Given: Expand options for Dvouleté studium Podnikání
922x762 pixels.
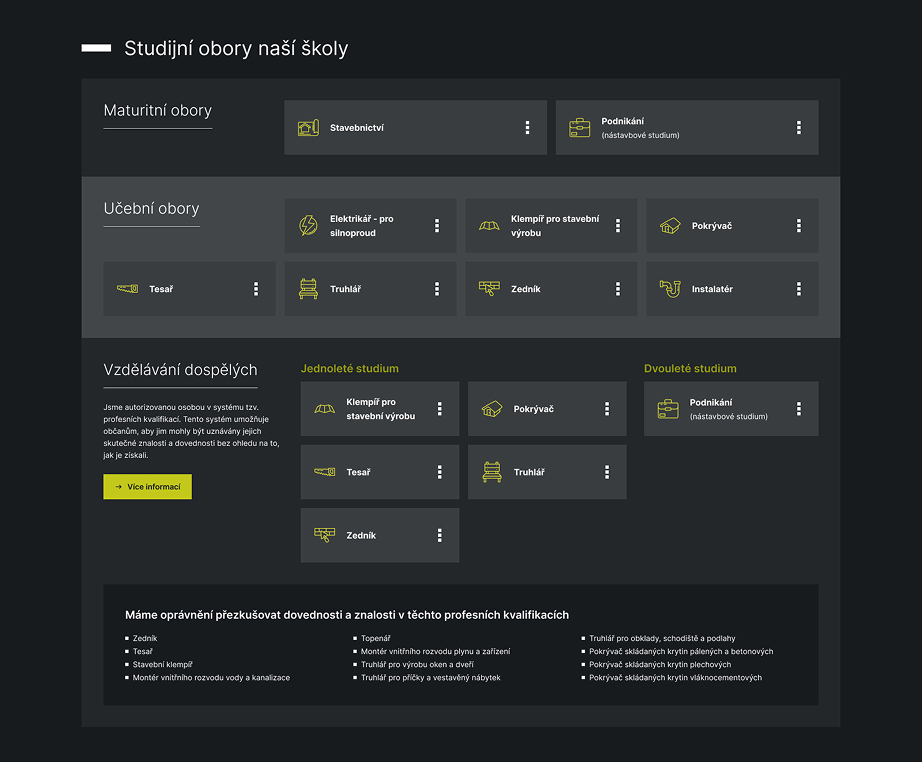Looking at the screenshot, I should 799,409.
